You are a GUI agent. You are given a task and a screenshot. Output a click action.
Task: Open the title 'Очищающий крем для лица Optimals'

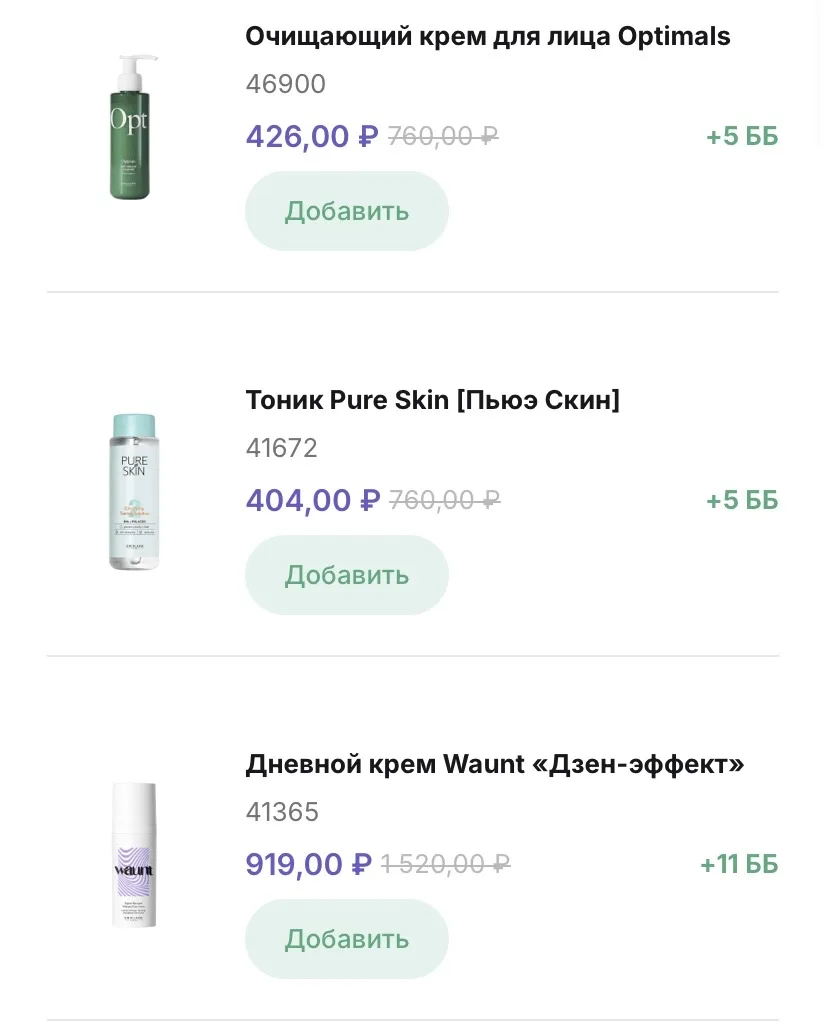(x=488, y=37)
